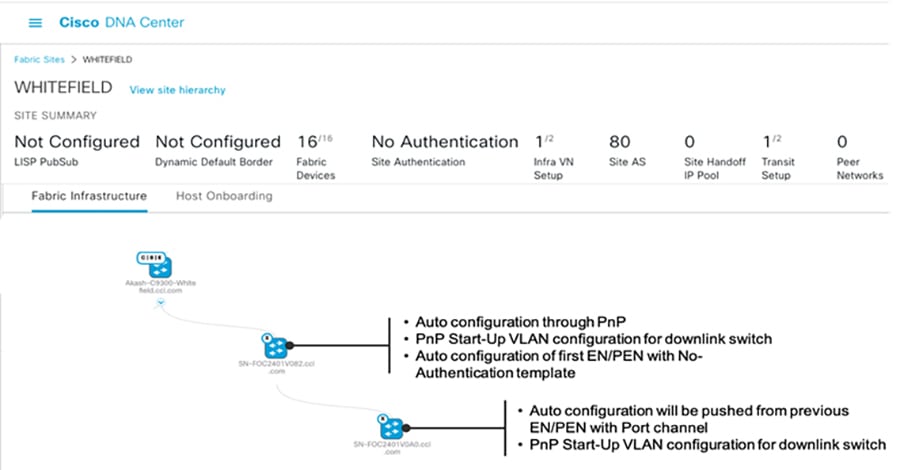Open the Infra VN Setup summary
This screenshot has width=900, height=470.
pyautogui.click(x=553, y=157)
